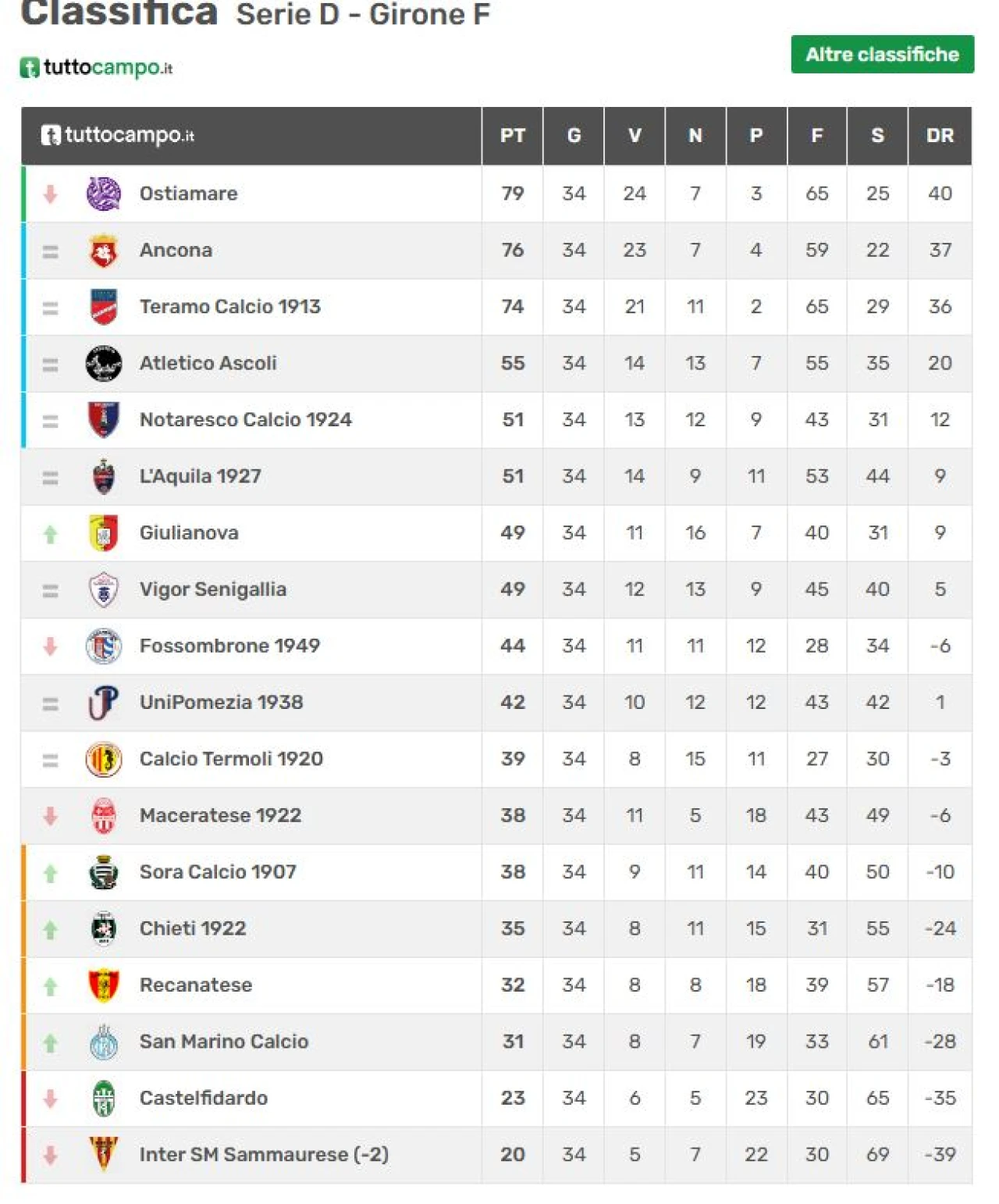The image size is (999, 1204).
Task: Open the L'Aquila 1927 team link
Action: (201, 476)
